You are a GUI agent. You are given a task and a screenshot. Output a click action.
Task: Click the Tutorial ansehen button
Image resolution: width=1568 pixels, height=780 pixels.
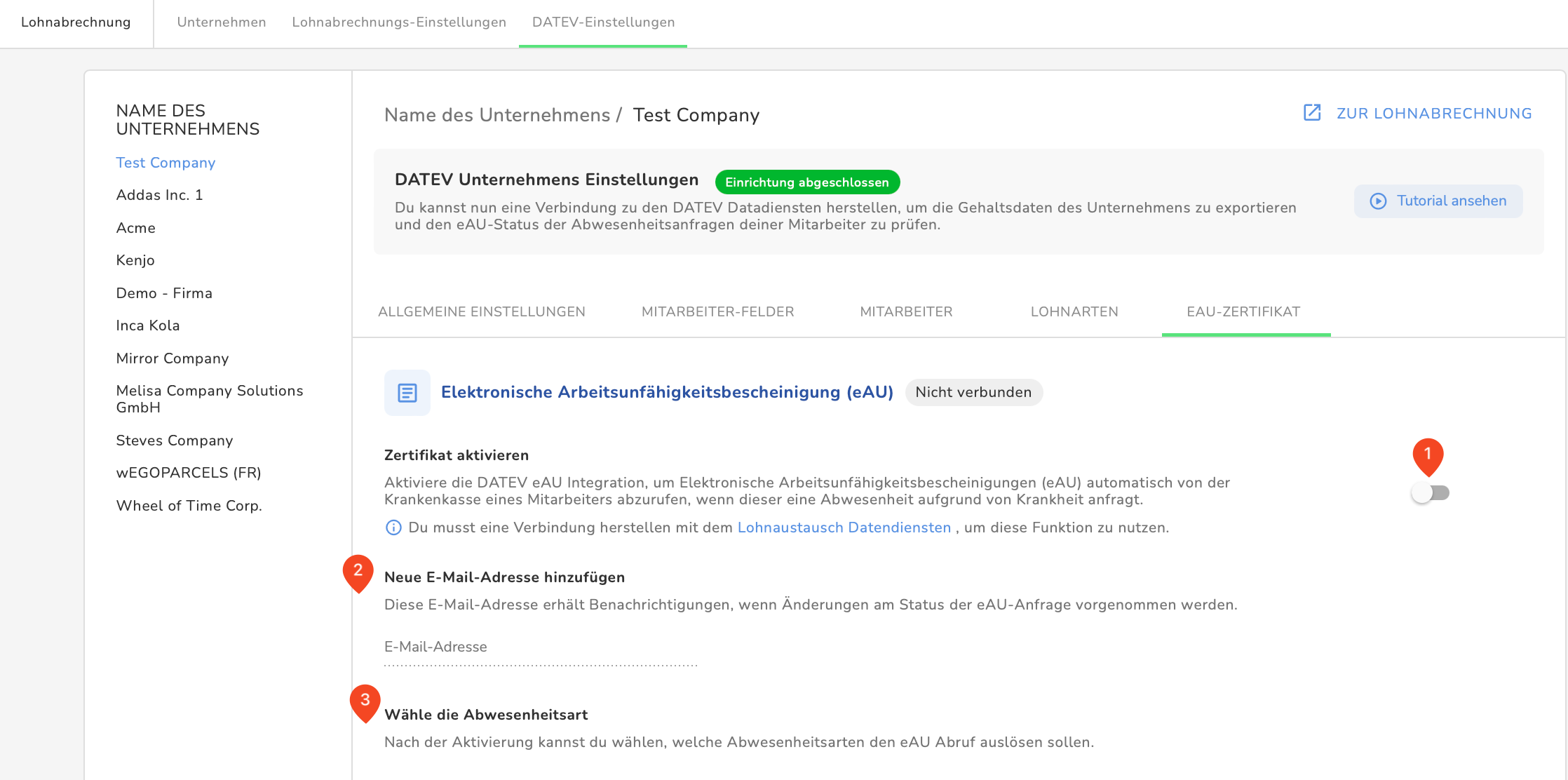click(x=1438, y=201)
